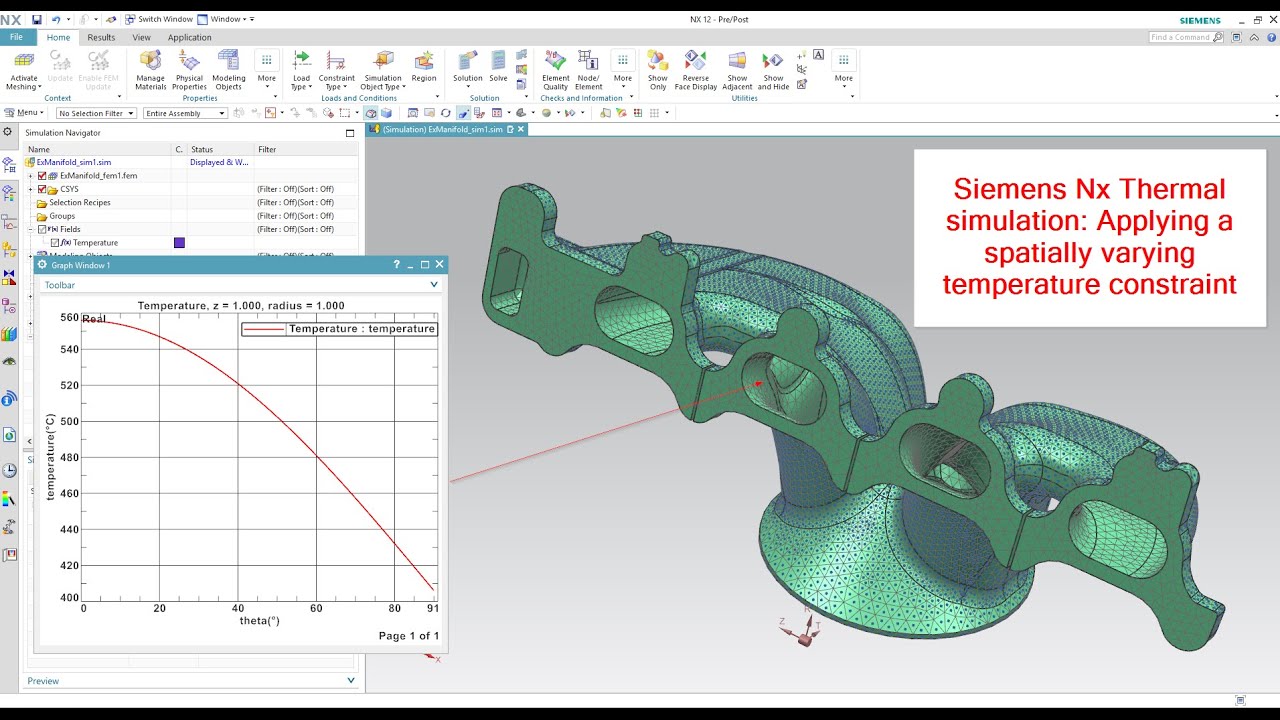Open the No Selection Filter combo box
Image resolution: width=1280 pixels, height=720 pixels.
pos(96,113)
